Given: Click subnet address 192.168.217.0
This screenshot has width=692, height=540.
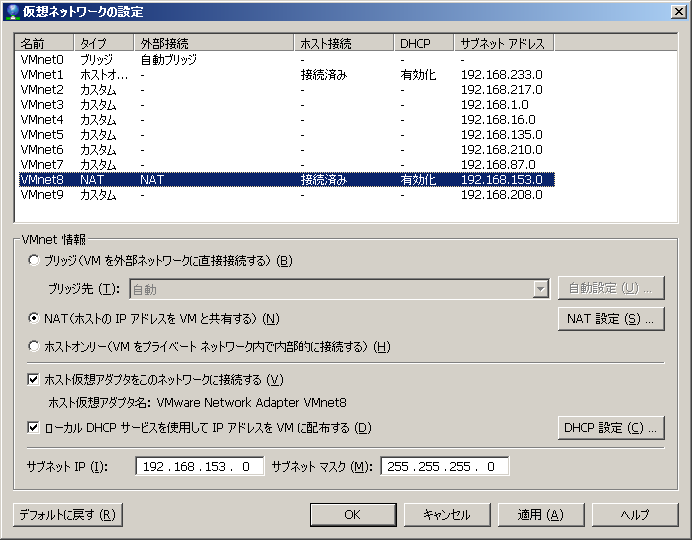Looking at the screenshot, I should click(x=501, y=90).
